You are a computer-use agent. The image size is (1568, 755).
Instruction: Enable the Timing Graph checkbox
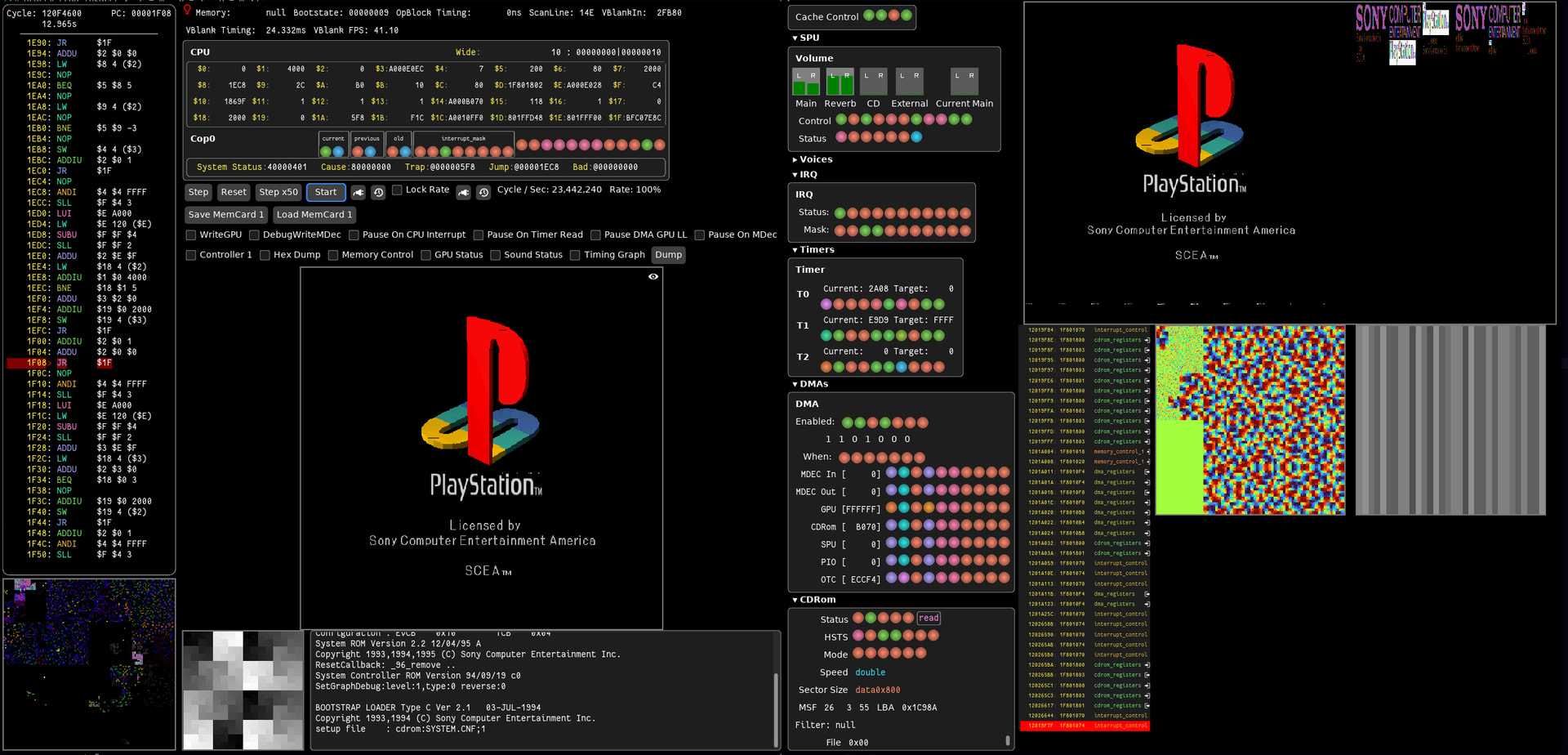click(575, 255)
